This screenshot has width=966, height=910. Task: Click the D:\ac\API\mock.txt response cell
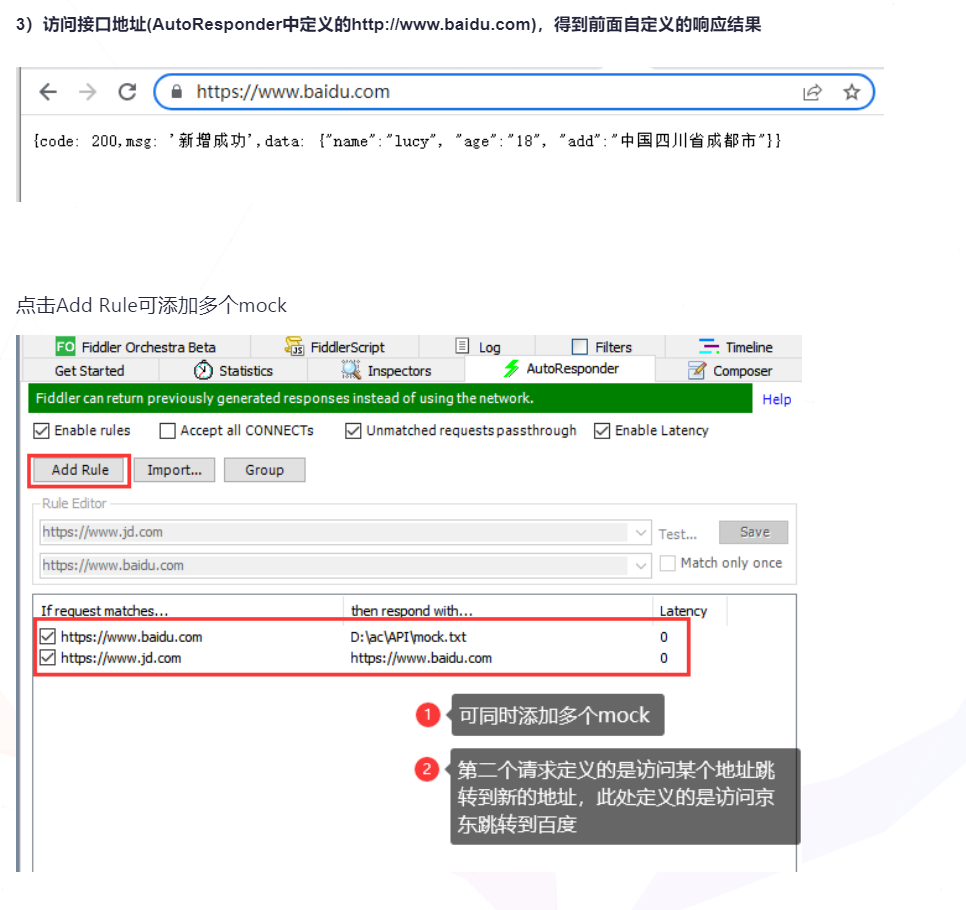(x=408, y=637)
